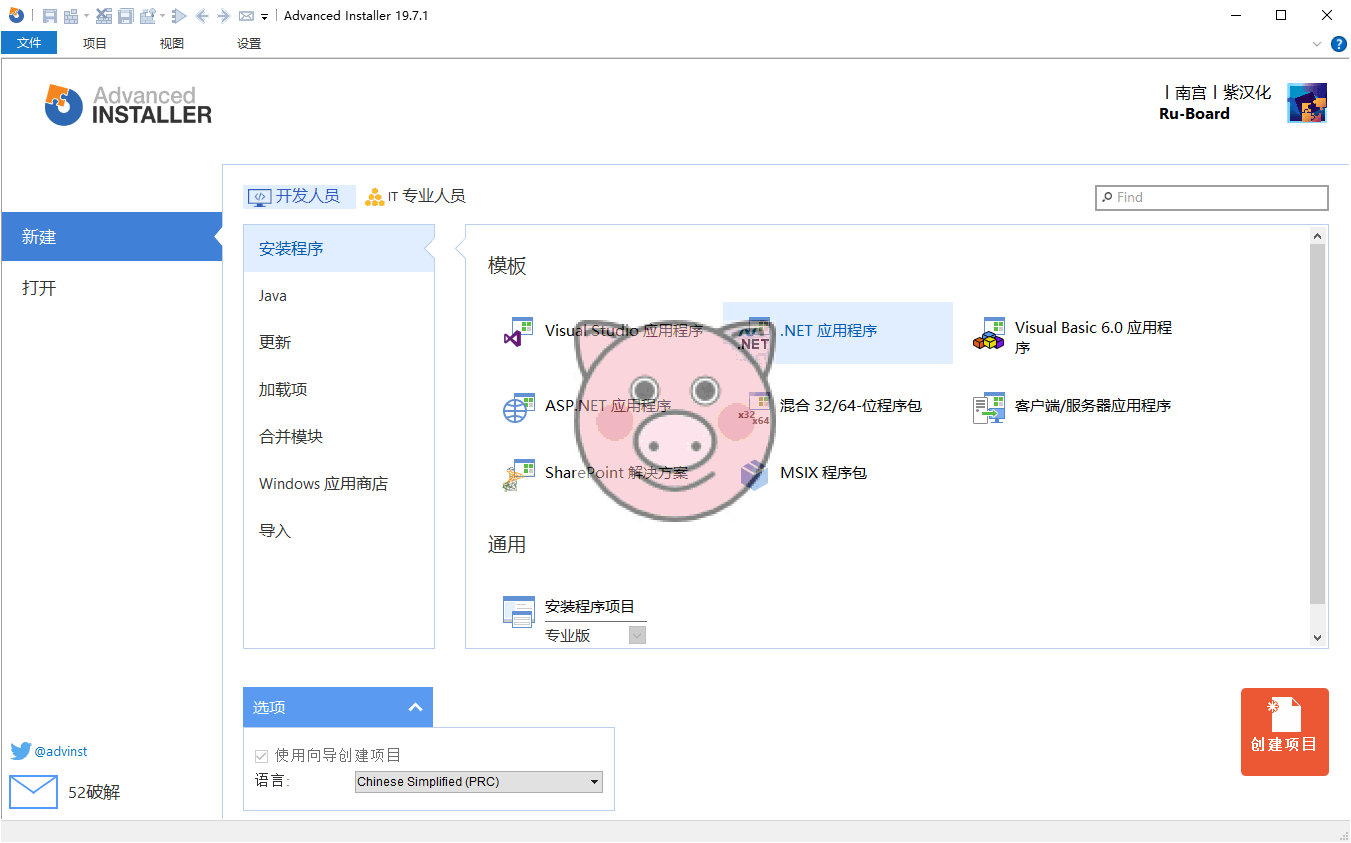Click the Build icon in quick access toolbar
Viewport: 1351px width, 843px height.
point(71,16)
